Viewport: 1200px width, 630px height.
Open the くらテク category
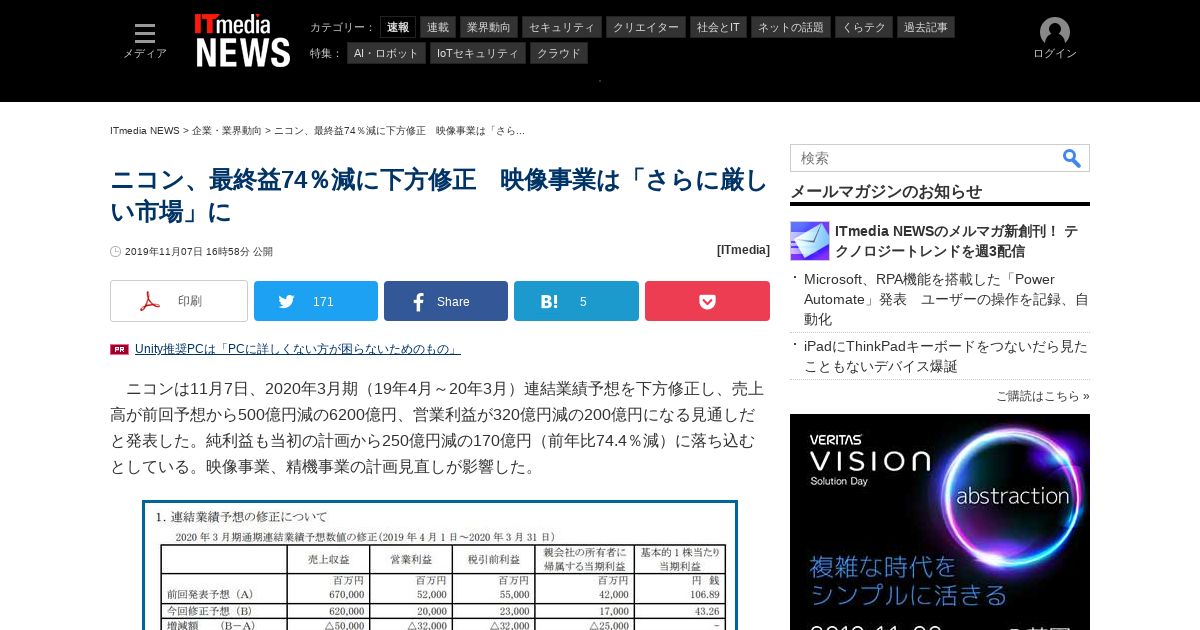(864, 27)
